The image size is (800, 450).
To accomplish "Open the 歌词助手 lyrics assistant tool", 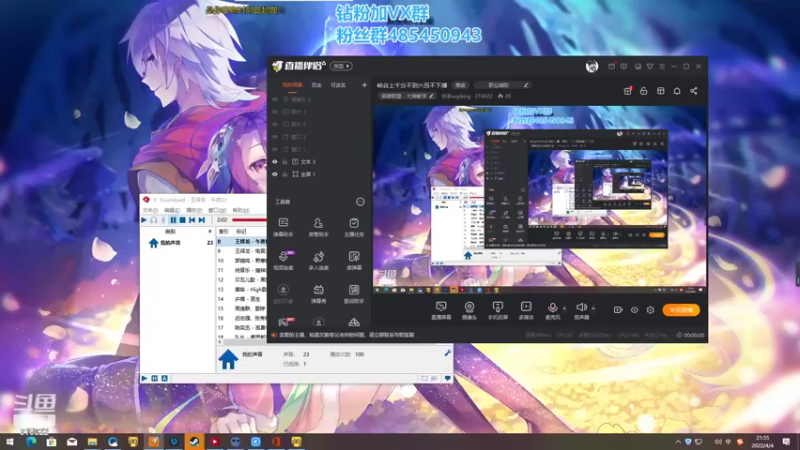I will (x=354, y=294).
